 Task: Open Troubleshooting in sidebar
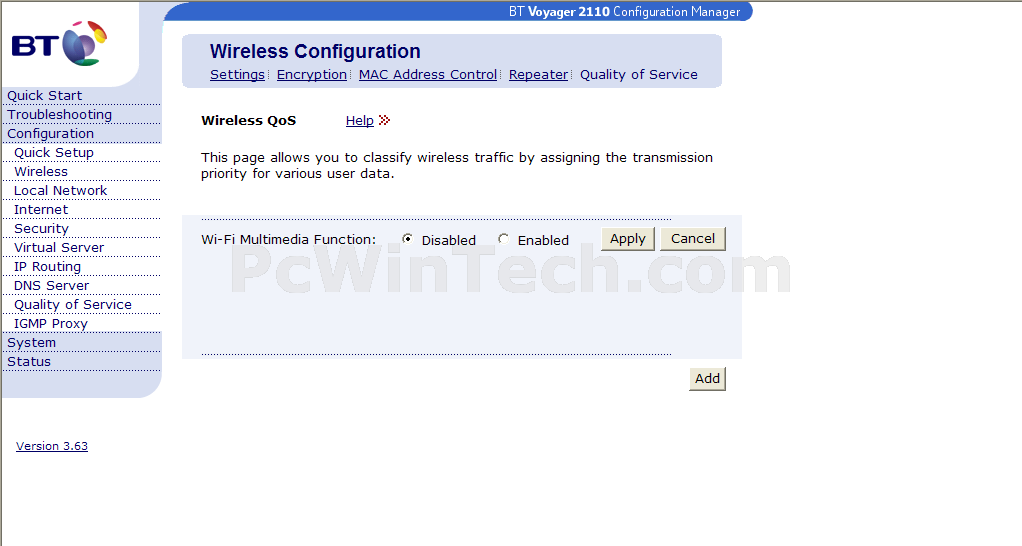[x=59, y=115]
